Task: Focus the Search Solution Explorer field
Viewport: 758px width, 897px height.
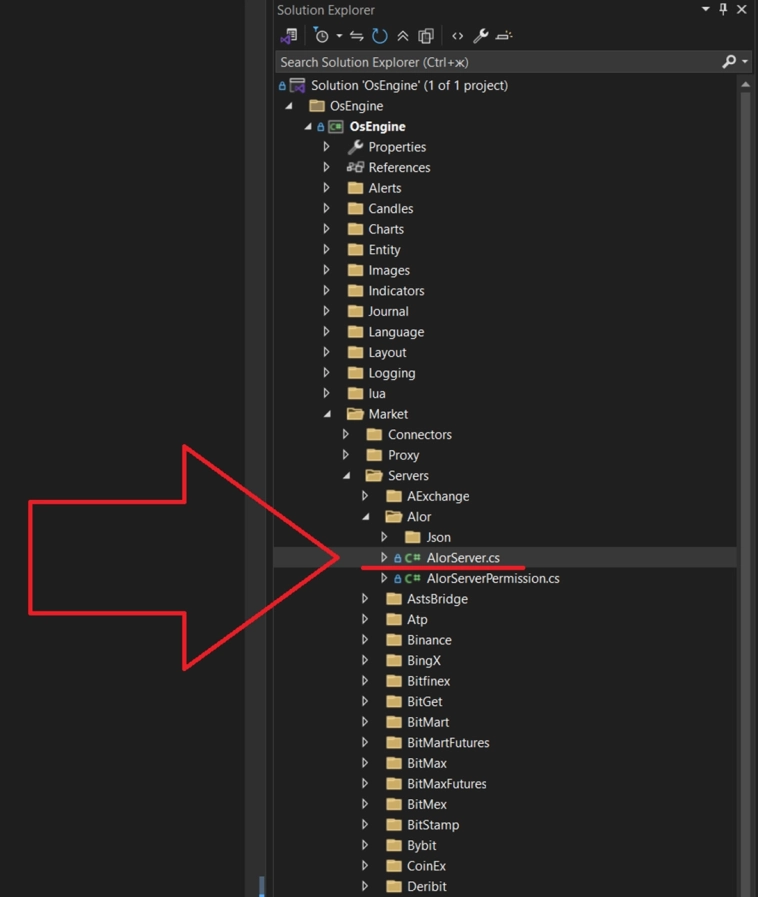Action: tap(498, 62)
